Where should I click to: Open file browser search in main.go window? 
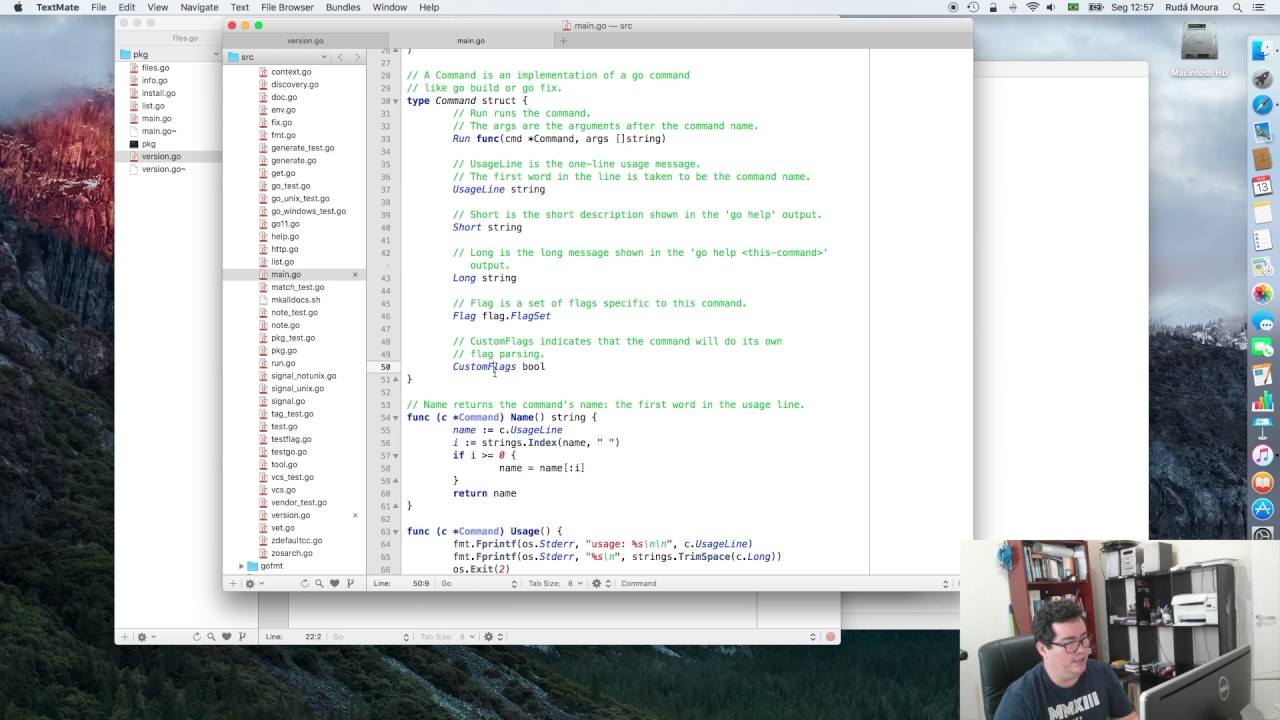(x=319, y=583)
